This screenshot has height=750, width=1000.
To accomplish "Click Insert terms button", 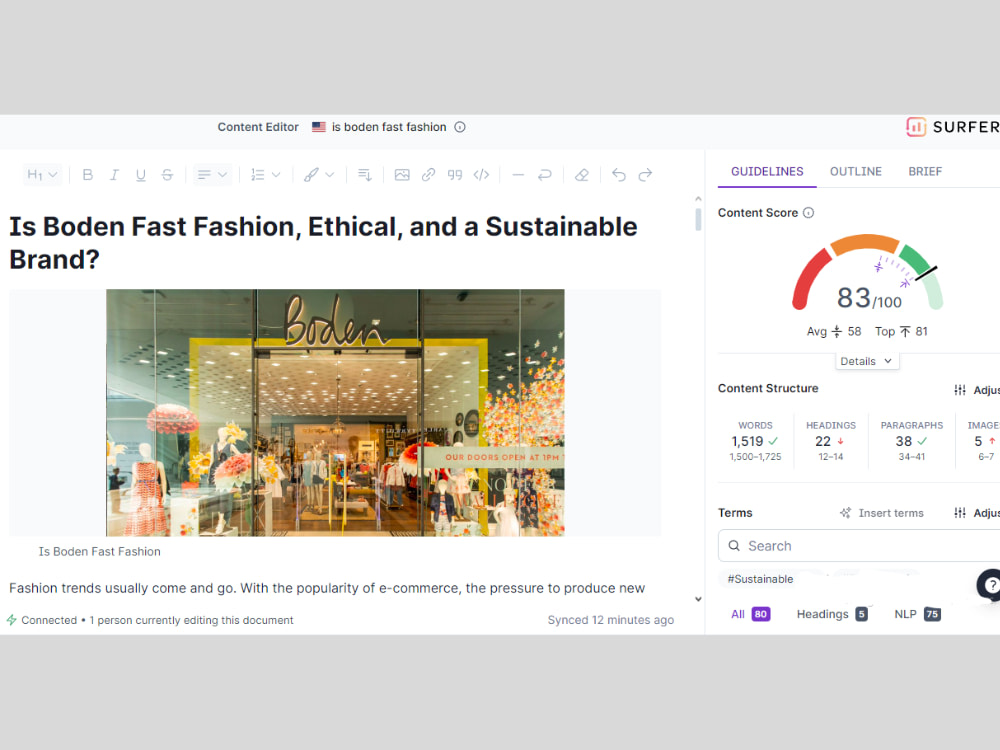I will 882,513.
